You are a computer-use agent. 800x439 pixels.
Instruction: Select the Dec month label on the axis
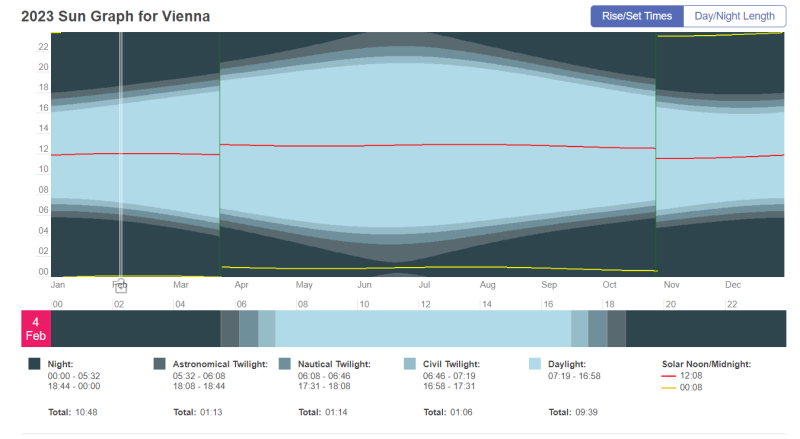pos(733,285)
